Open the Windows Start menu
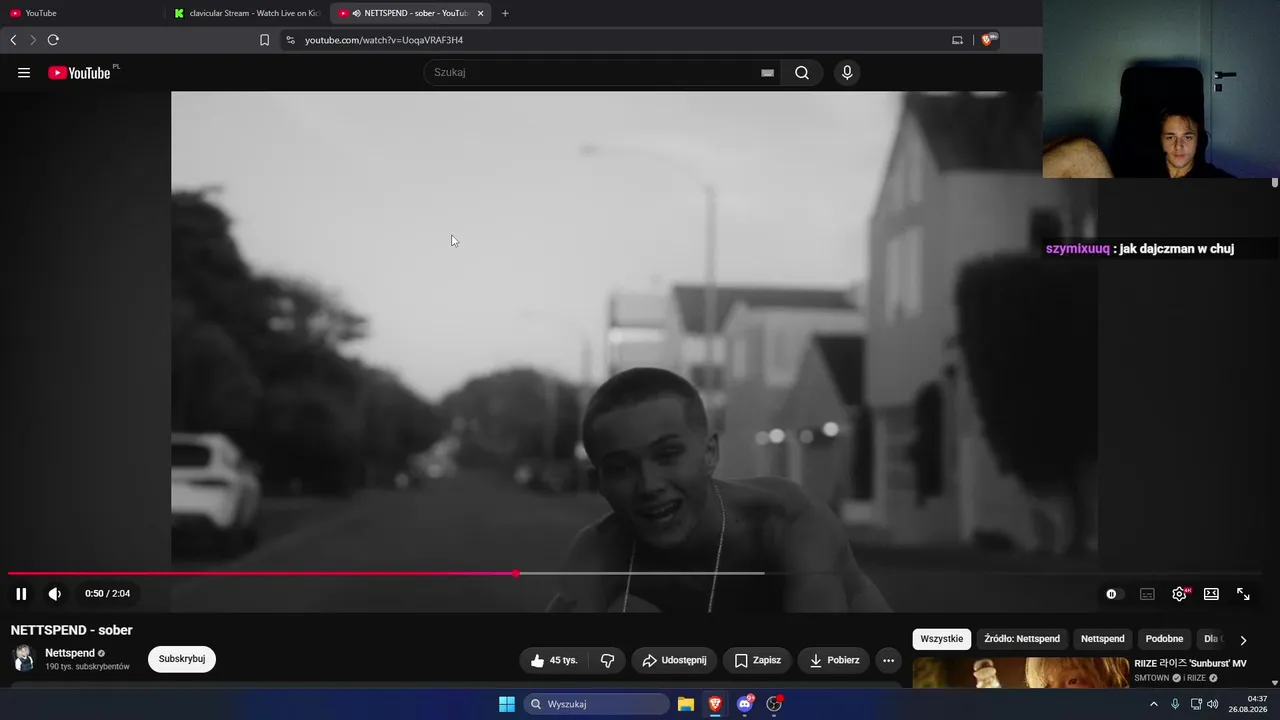Image resolution: width=1280 pixels, height=720 pixels. pos(507,704)
